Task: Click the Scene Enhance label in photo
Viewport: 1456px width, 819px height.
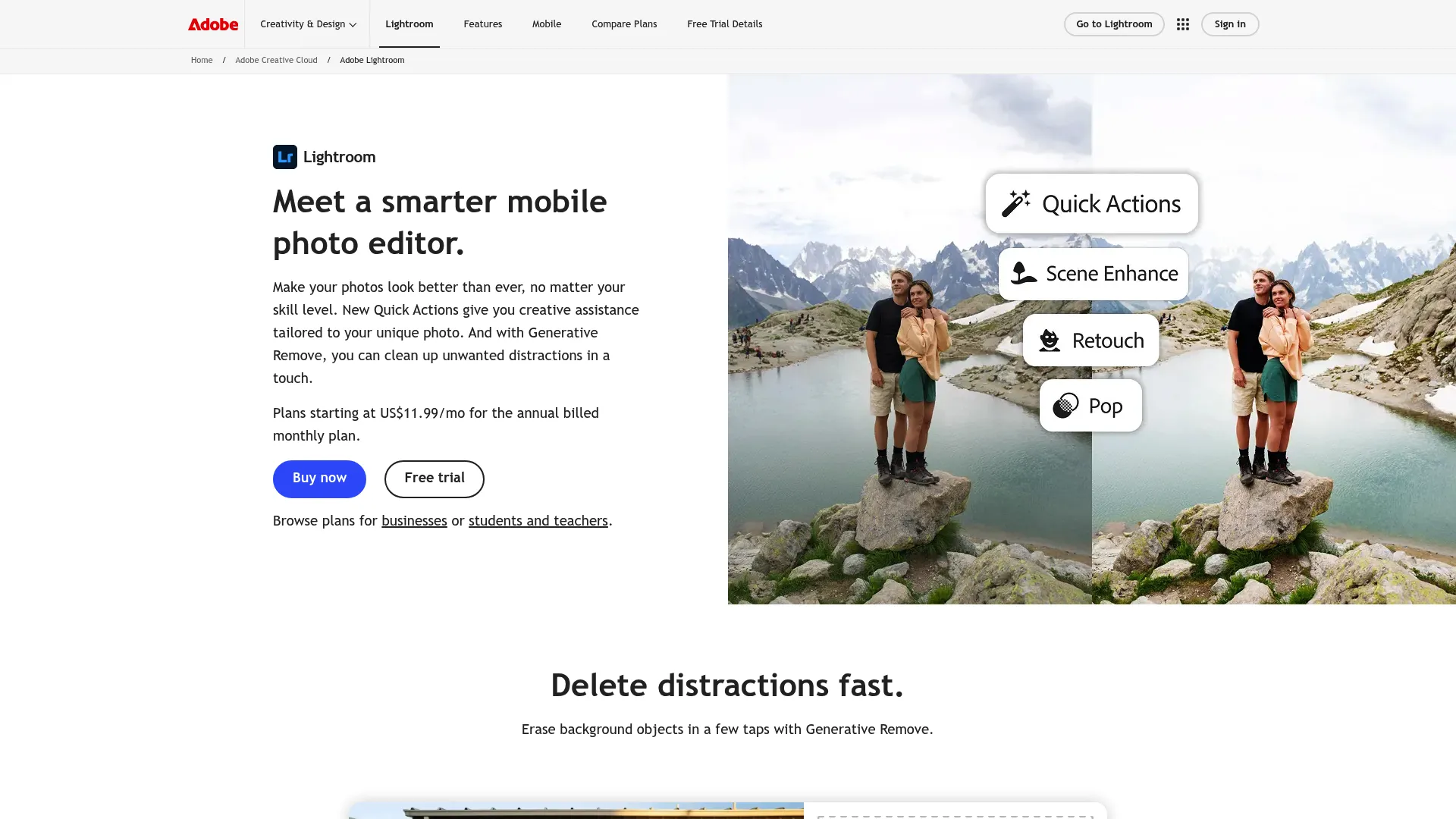Action: click(1112, 274)
